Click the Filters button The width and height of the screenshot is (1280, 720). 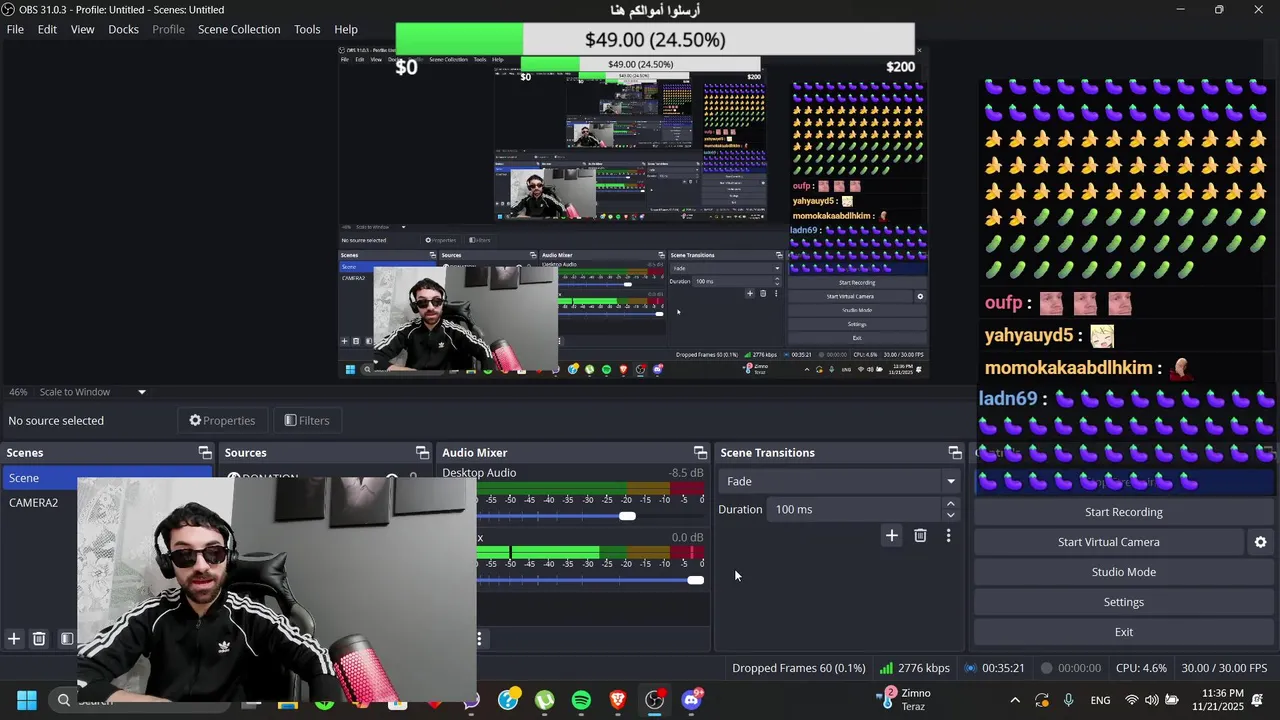306,421
